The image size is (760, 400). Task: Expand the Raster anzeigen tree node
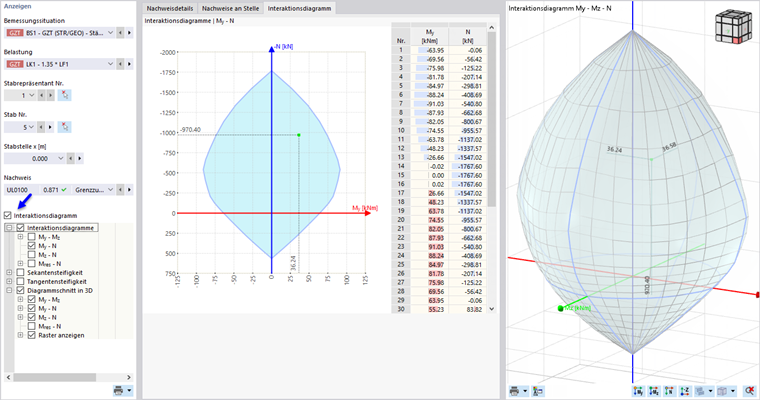coord(20,335)
